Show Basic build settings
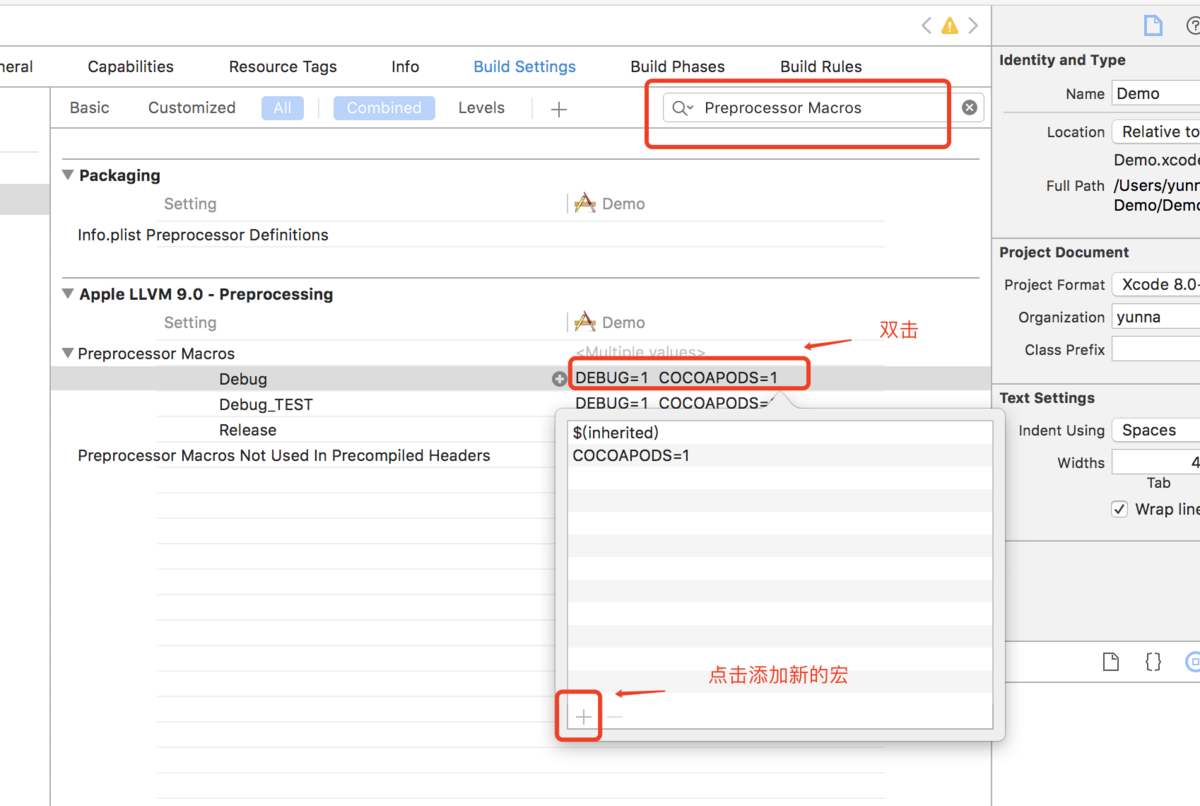This screenshot has height=806, width=1200. click(x=90, y=108)
